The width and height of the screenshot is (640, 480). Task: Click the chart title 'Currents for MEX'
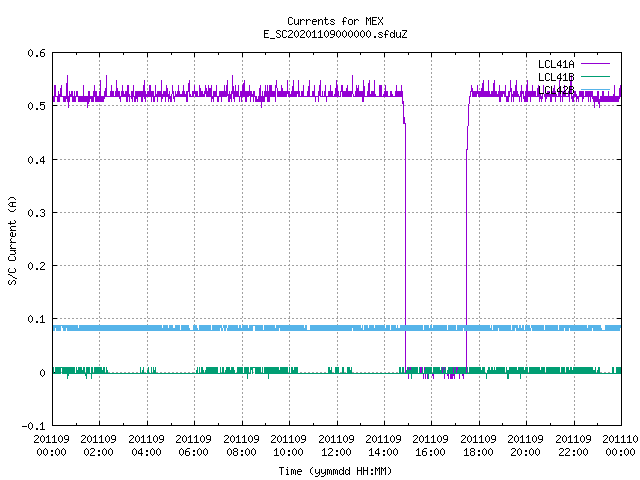click(335, 21)
